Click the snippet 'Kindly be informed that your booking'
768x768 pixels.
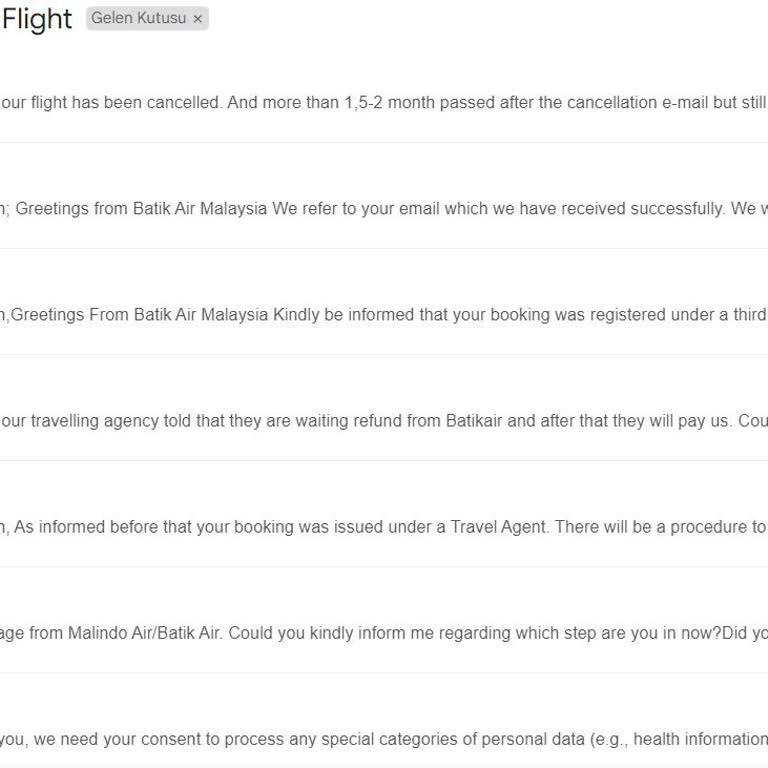click(400, 315)
